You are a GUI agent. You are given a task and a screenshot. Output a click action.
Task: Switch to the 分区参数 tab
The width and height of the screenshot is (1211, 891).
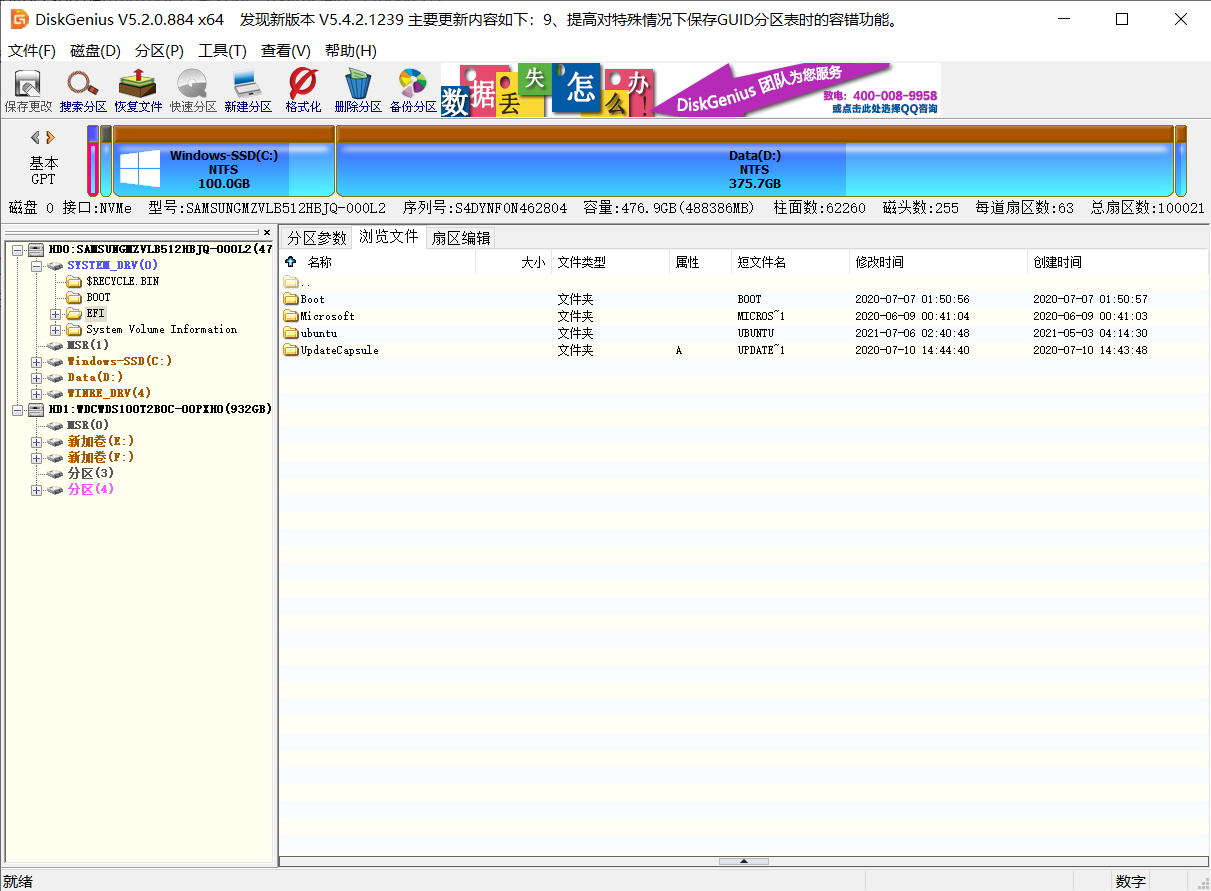[317, 238]
